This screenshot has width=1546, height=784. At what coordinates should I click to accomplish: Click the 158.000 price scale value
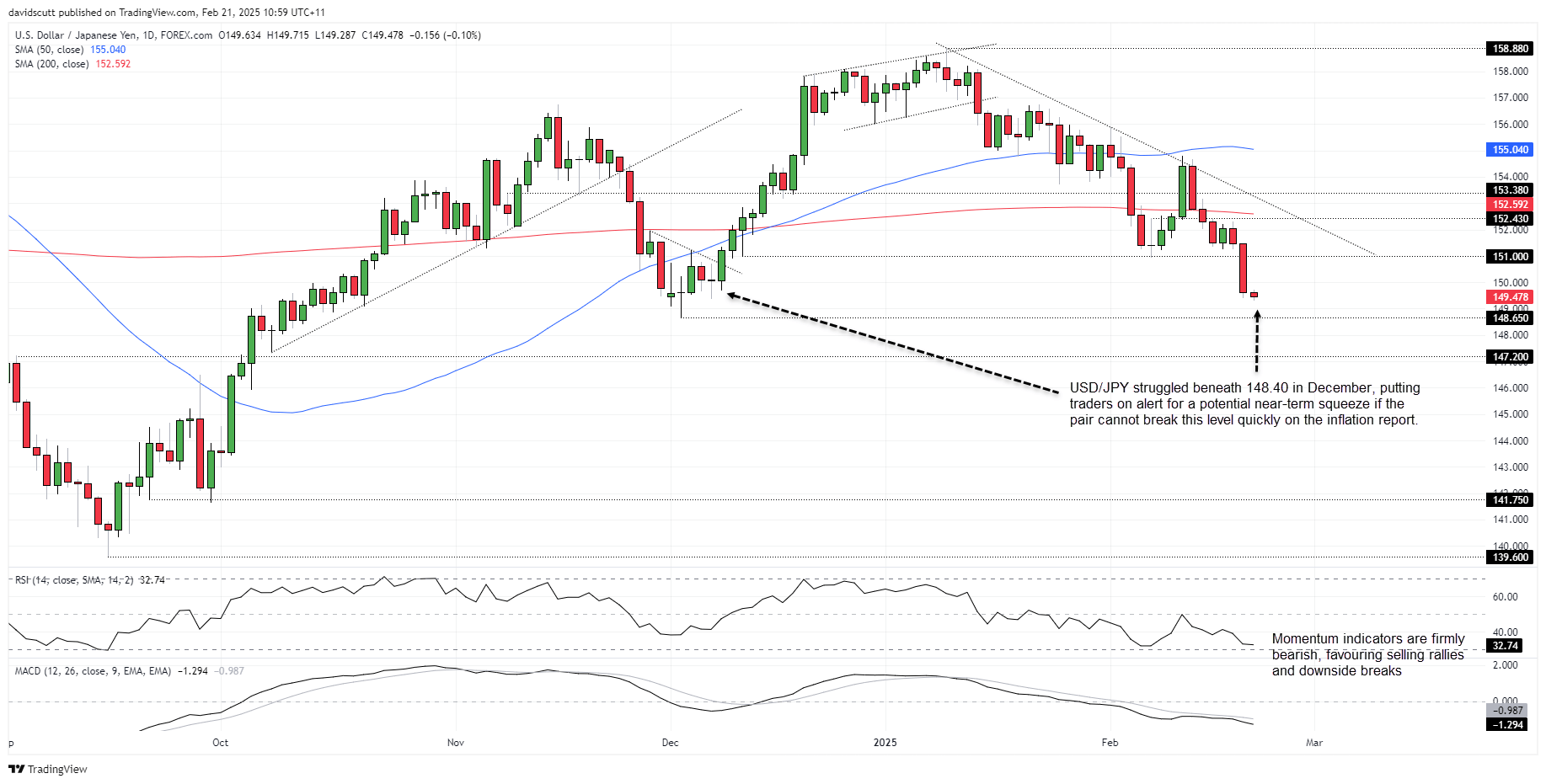click(1511, 72)
